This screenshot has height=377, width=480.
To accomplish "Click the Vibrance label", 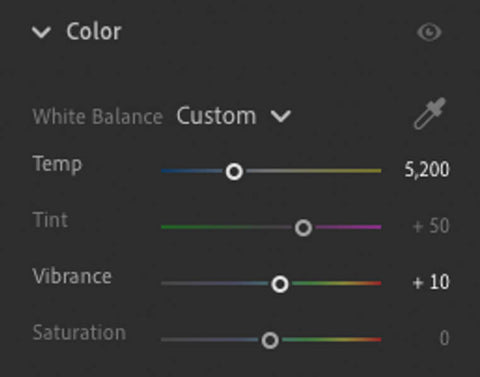I will coord(72,277).
